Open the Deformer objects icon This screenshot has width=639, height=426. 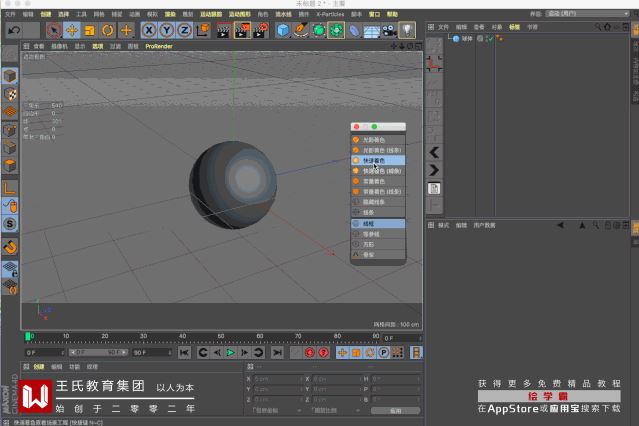[354, 30]
